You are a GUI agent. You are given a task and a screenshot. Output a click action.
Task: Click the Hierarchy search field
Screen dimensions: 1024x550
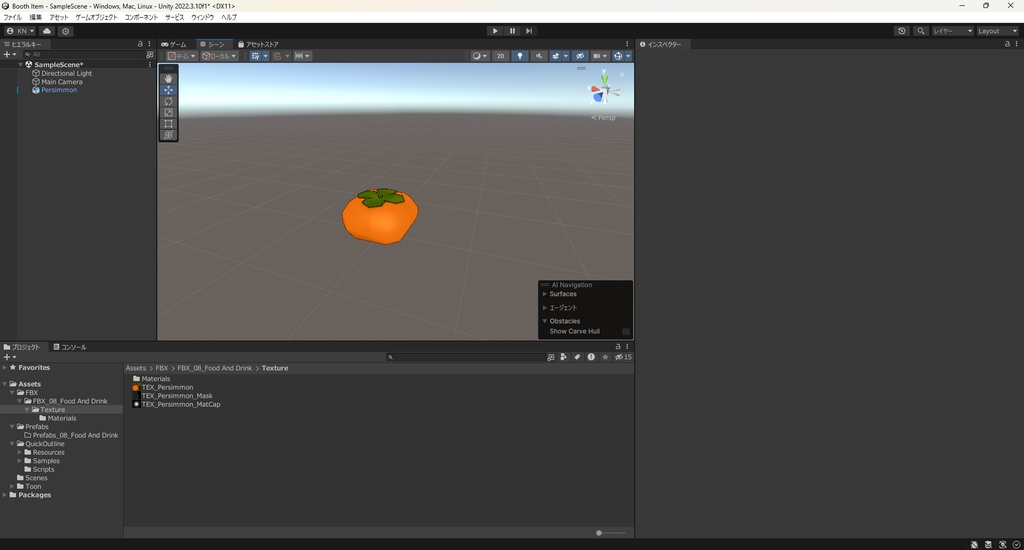[83, 55]
